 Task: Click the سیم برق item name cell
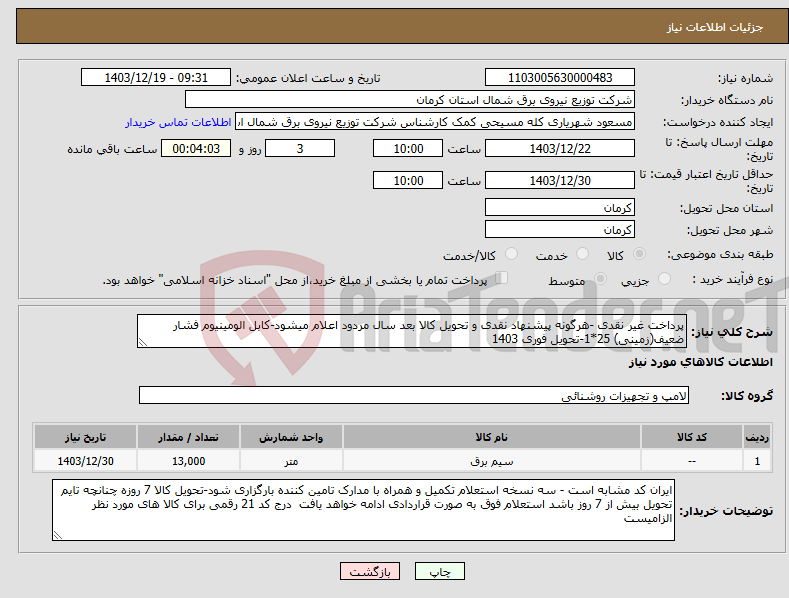pos(492,461)
